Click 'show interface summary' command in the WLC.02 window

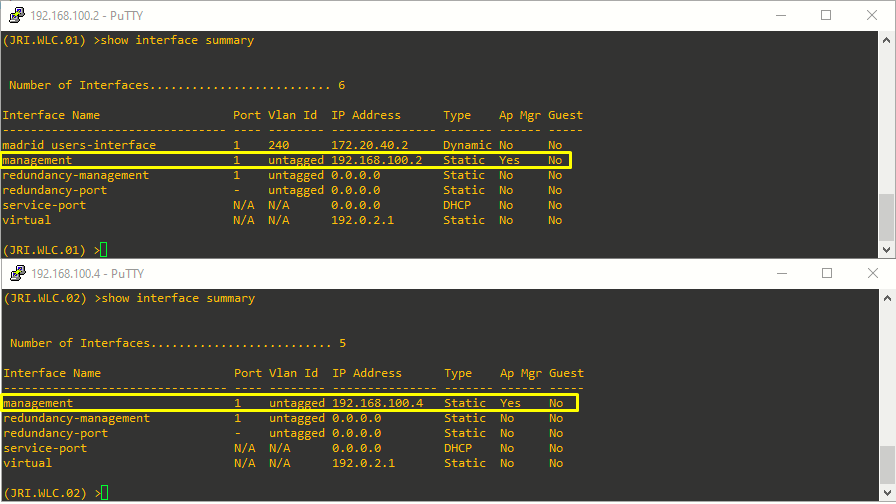(178, 298)
